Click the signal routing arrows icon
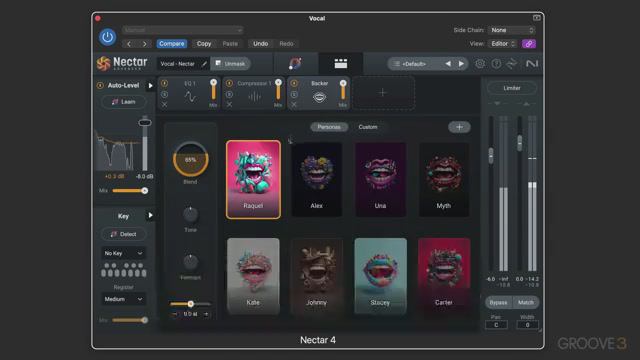The height and width of the screenshot is (360, 640). (512, 64)
